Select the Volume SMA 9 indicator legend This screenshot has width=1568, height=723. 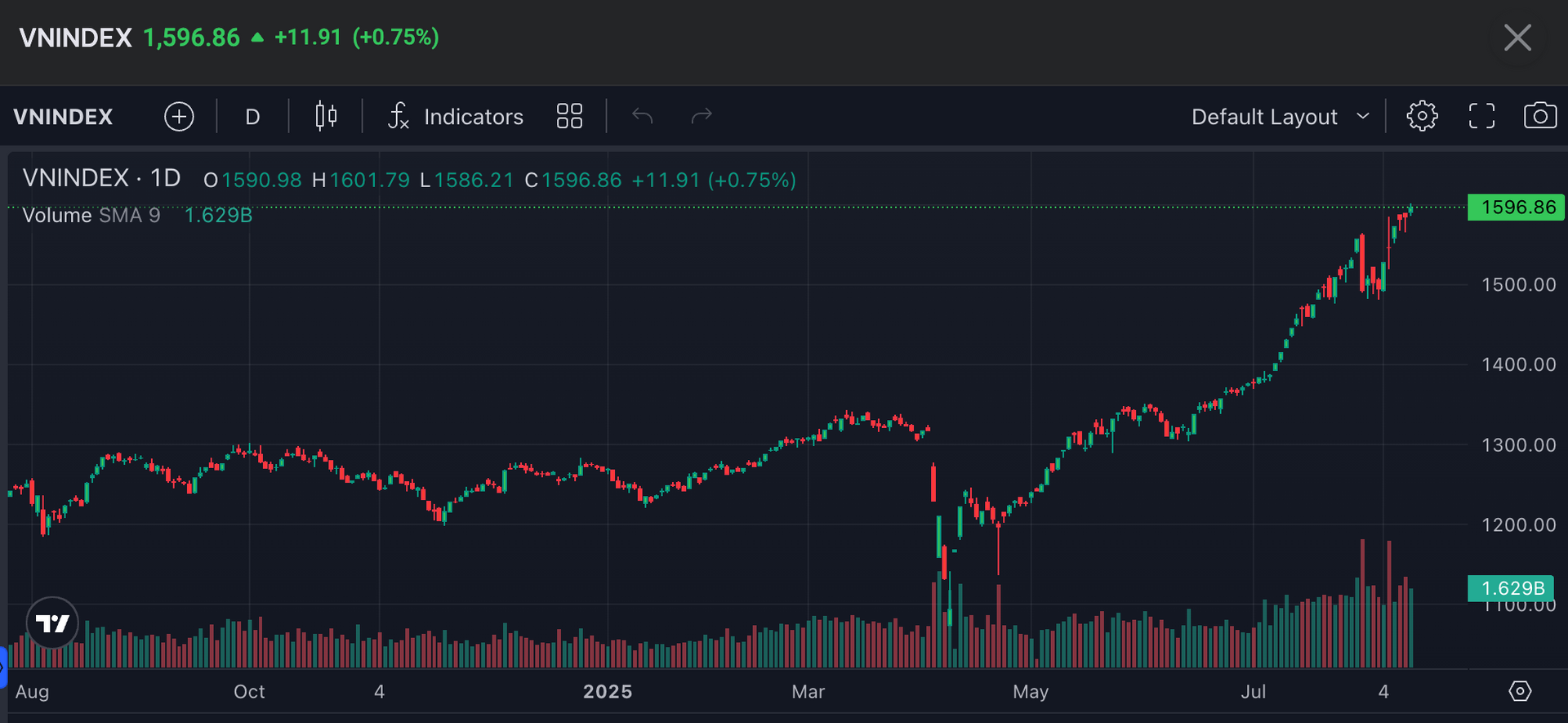click(91, 216)
